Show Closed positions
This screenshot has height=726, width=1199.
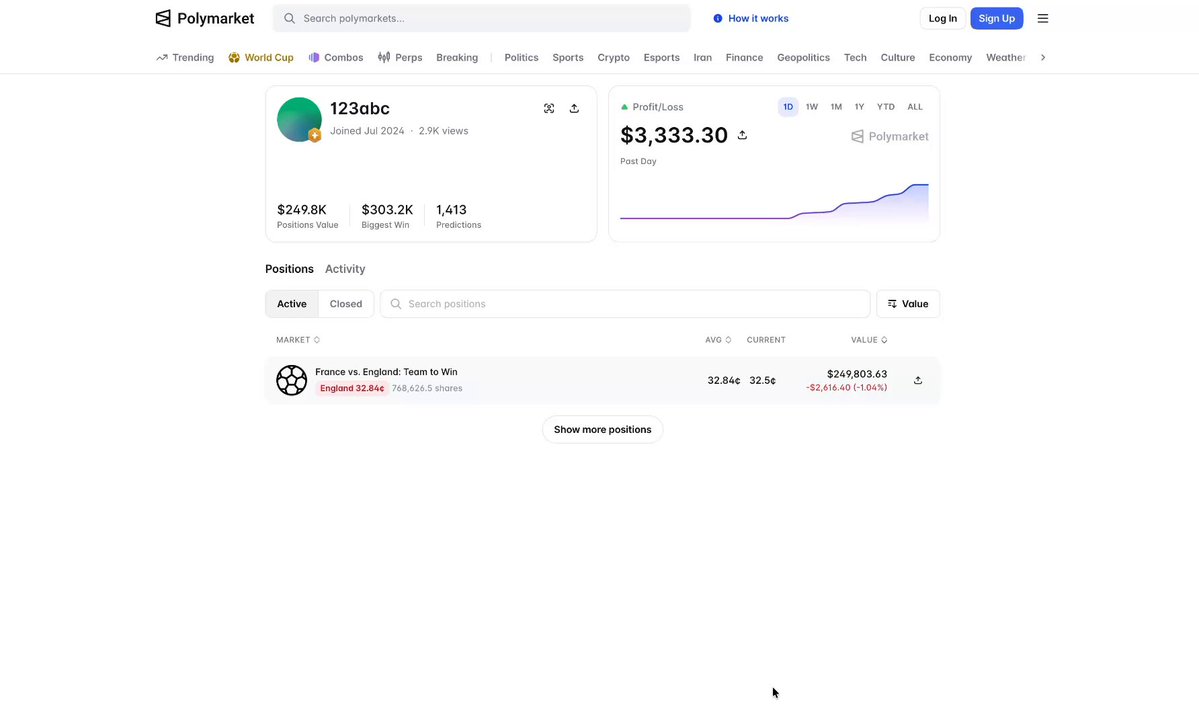[346, 304]
